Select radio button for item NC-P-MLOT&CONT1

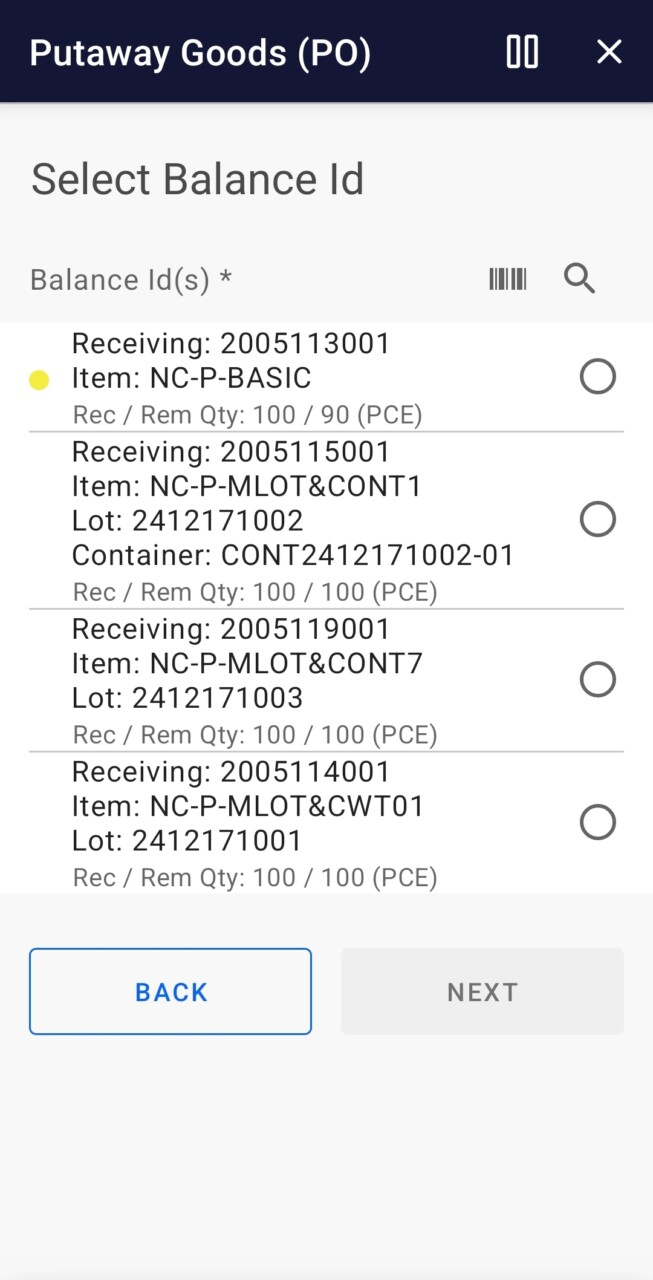click(598, 520)
